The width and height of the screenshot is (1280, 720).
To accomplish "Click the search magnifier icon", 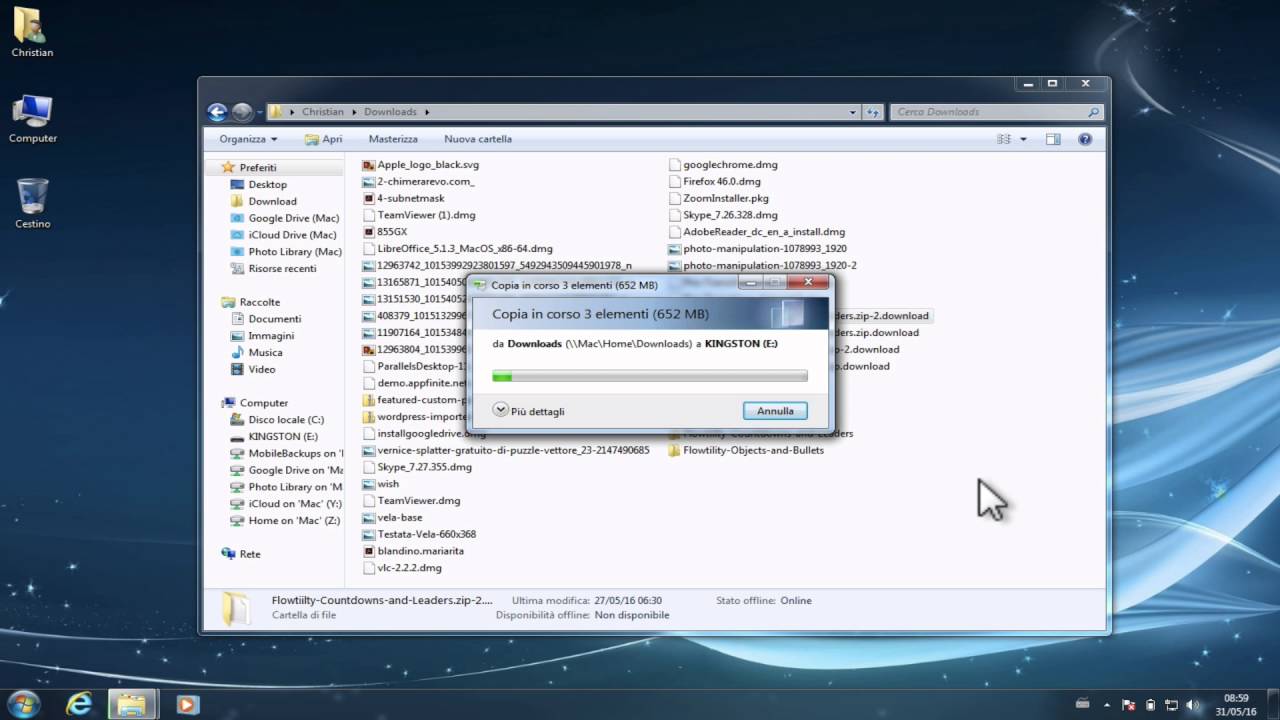I will (x=1093, y=112).
